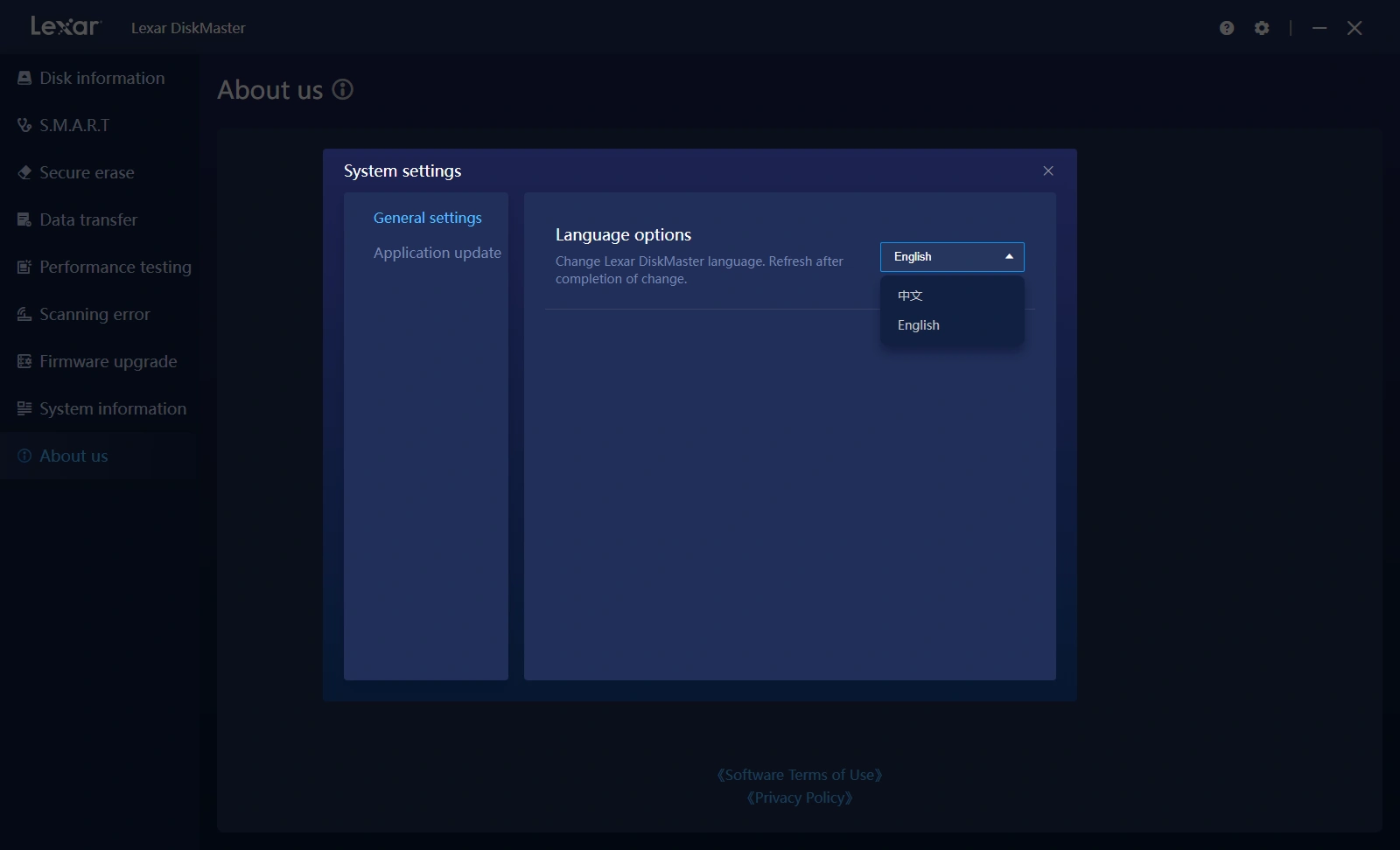1400x850 pixels.
Task: Open Scanning error section
Action: 94,314
